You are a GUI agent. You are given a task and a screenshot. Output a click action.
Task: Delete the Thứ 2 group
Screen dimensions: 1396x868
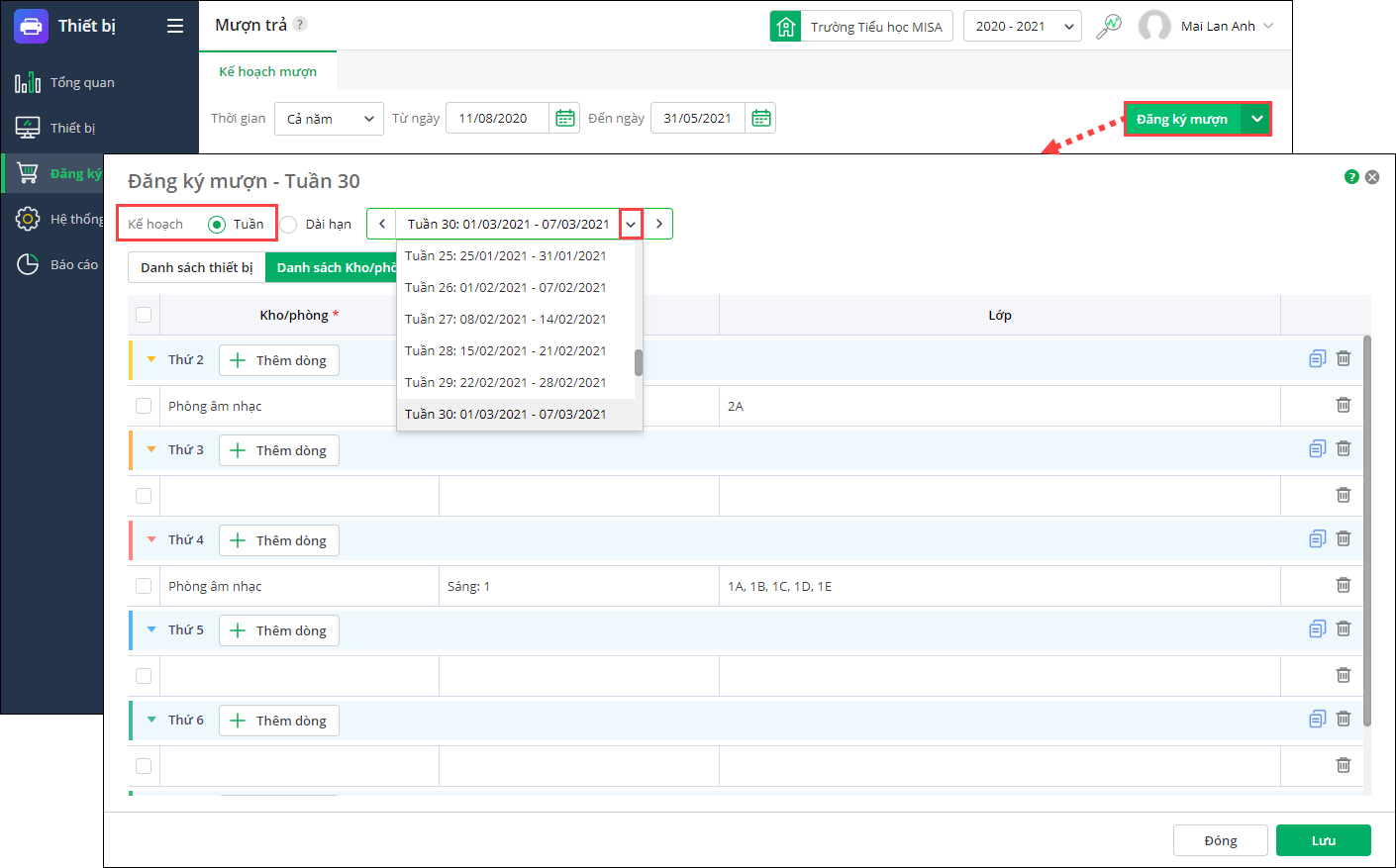1344,358
